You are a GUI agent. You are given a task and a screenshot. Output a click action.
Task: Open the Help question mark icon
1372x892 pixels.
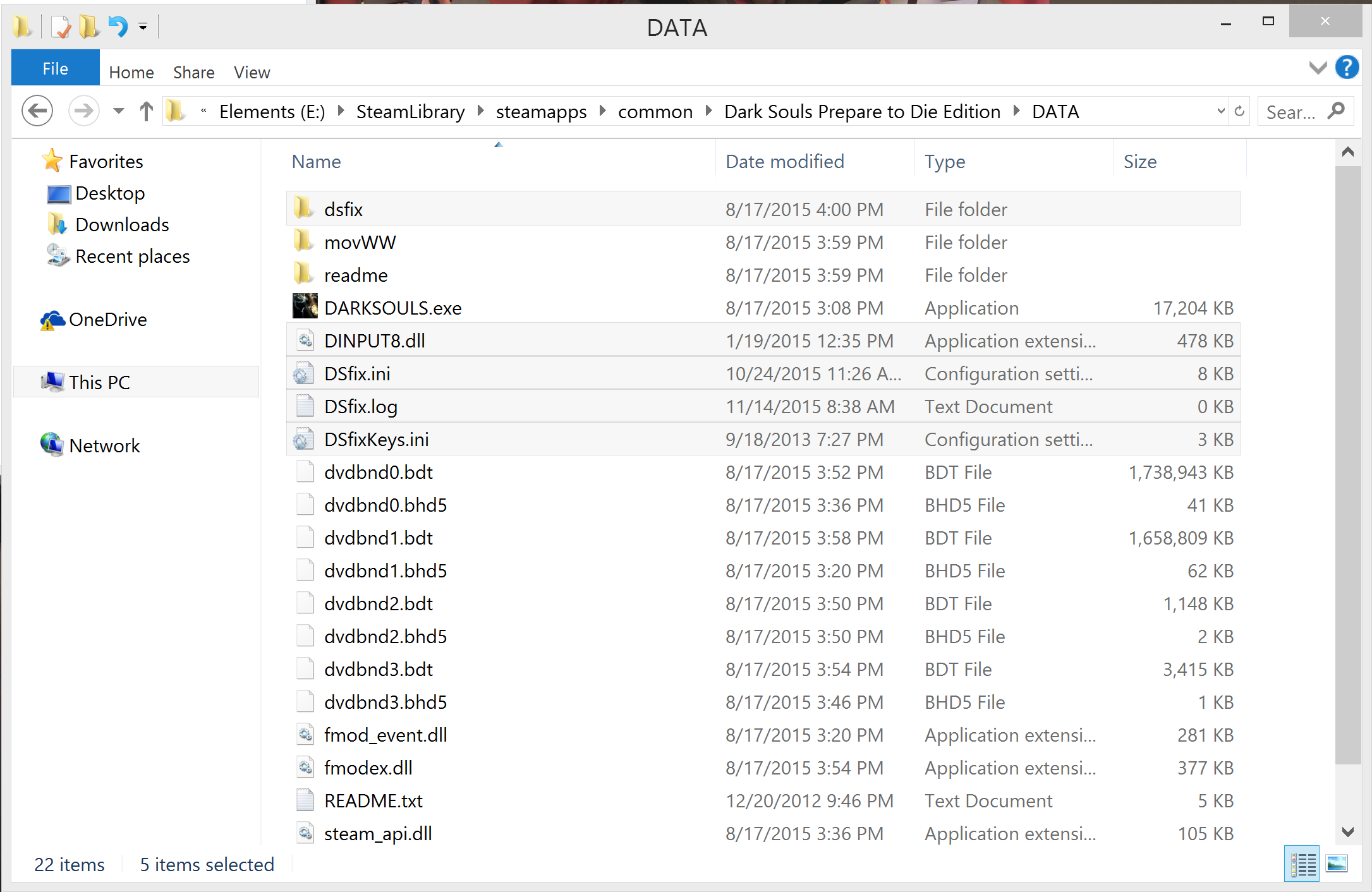point(1347,67)
